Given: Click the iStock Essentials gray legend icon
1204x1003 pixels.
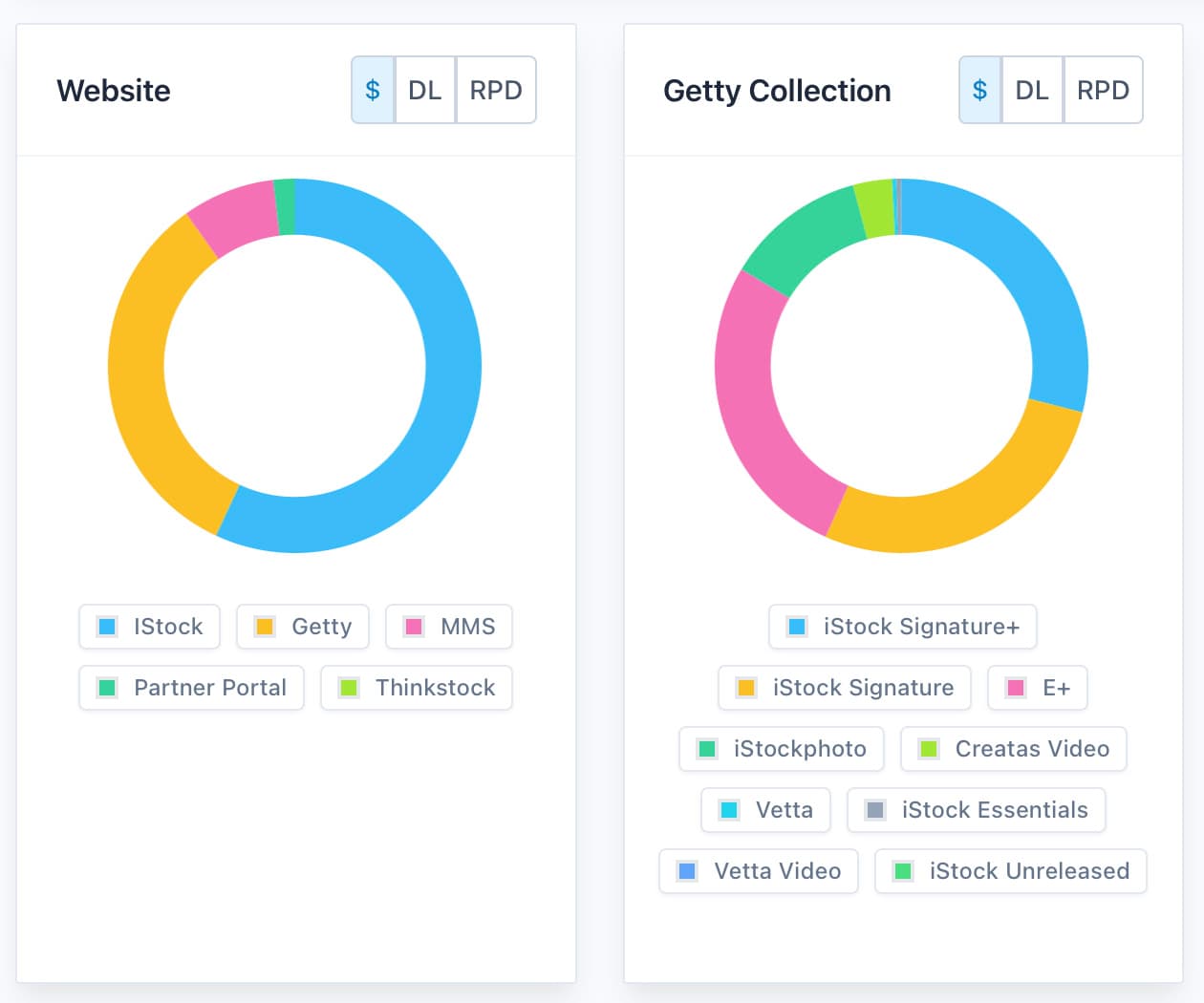Looking at the screenshot, I should pos(875,810).
